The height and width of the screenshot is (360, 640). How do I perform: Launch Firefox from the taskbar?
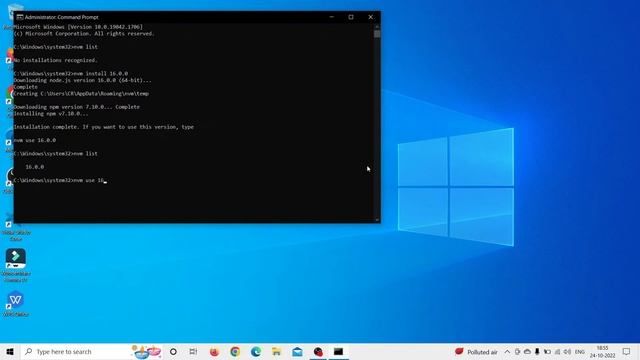pyautogui.click(x=214, y=351)
